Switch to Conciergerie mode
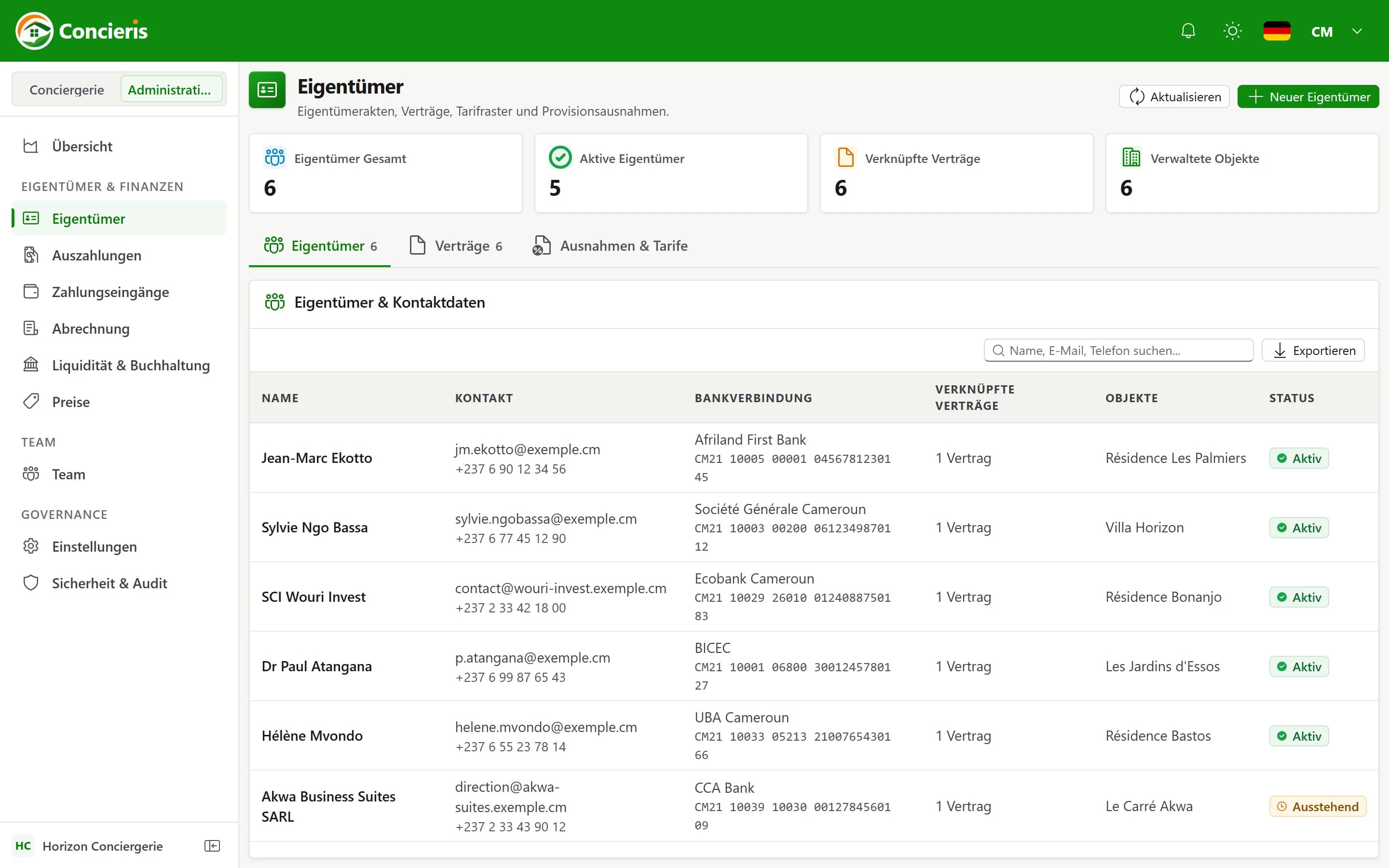This screenshot has height=868, width=1389. [67, 90]
